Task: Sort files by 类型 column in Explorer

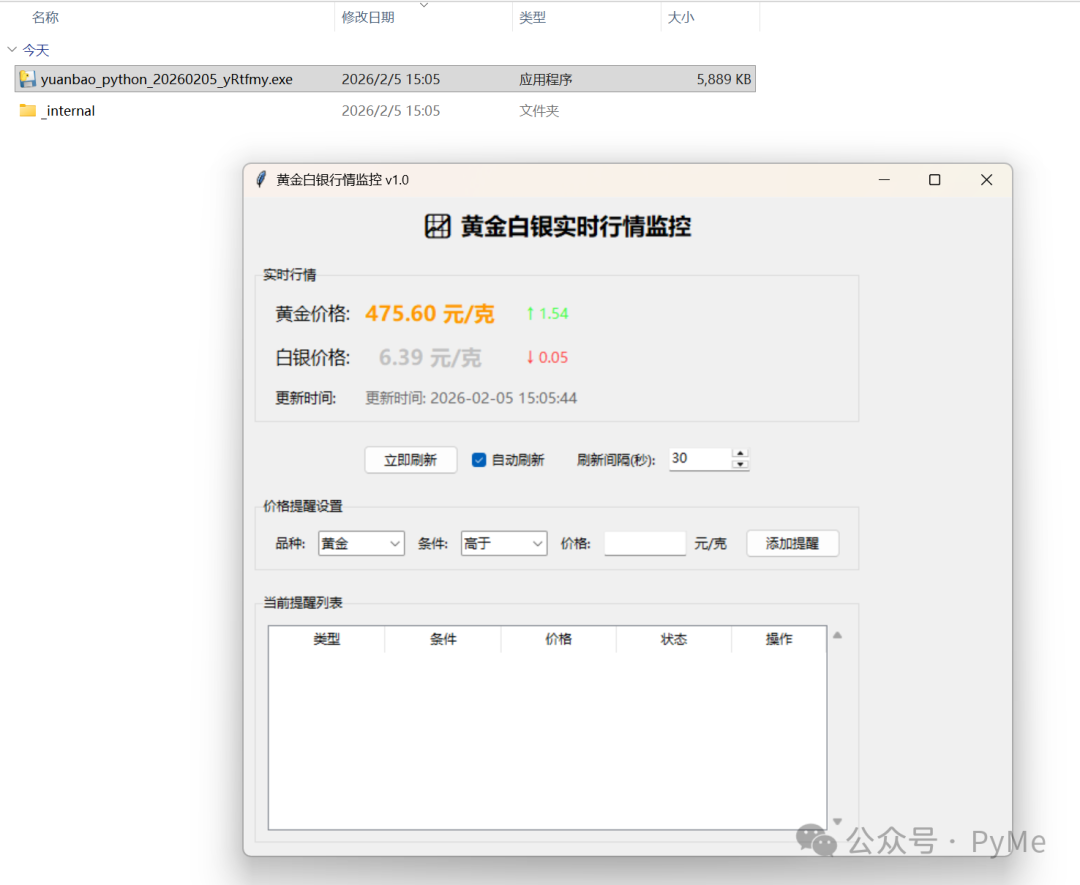Action: [x=532, y=17]
